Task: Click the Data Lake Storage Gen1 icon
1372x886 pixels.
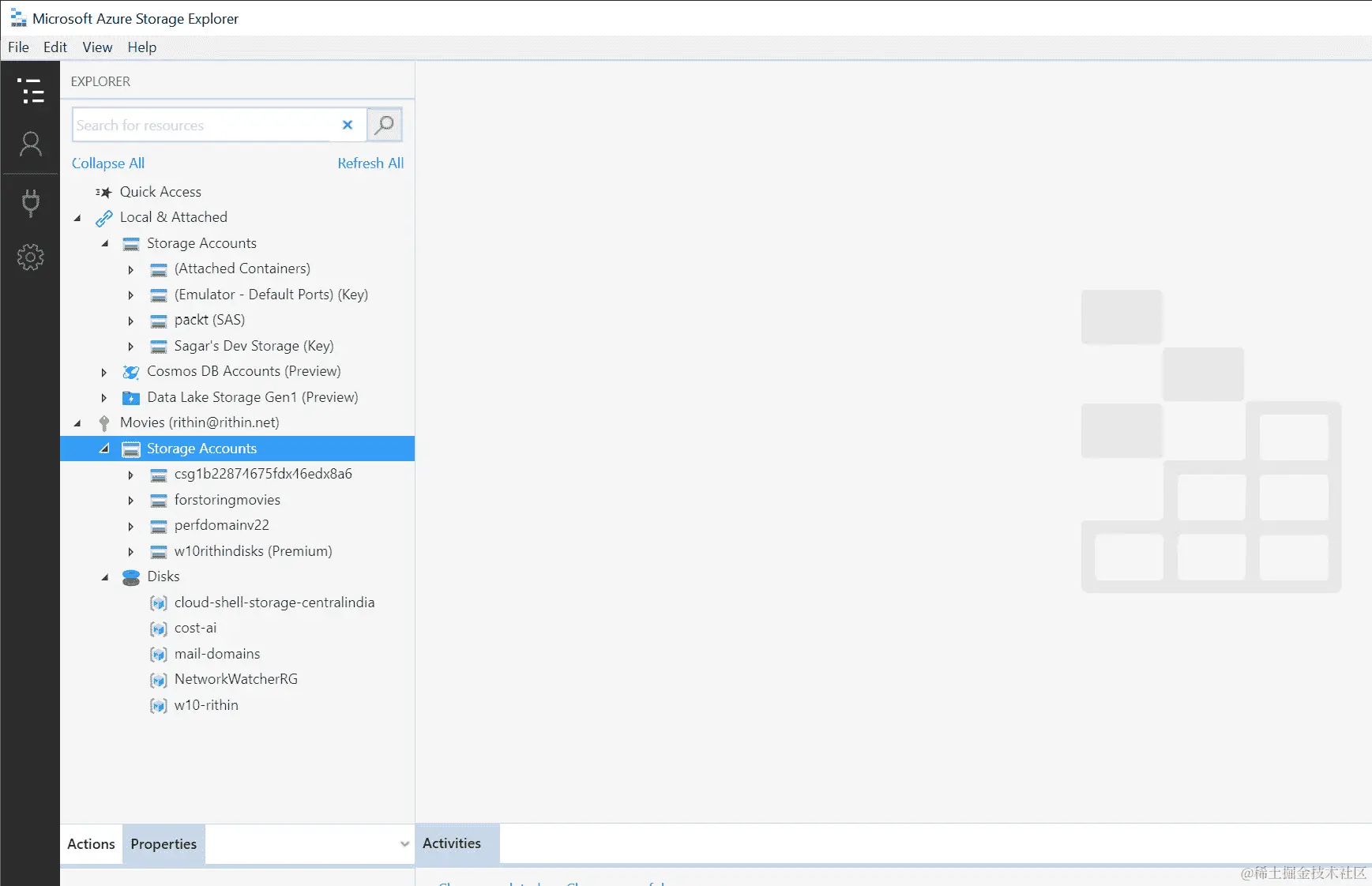Action: (131, 397)
